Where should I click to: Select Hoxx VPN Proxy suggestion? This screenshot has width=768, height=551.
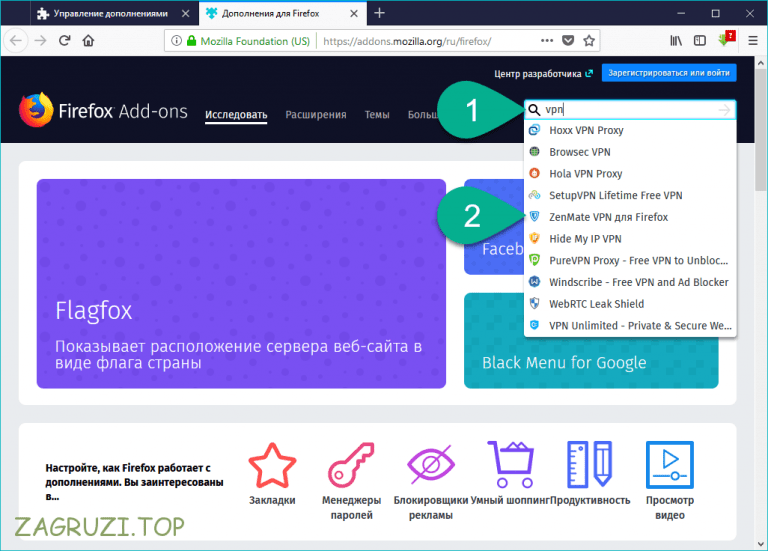pyautogui.click(x=630, y=130)
